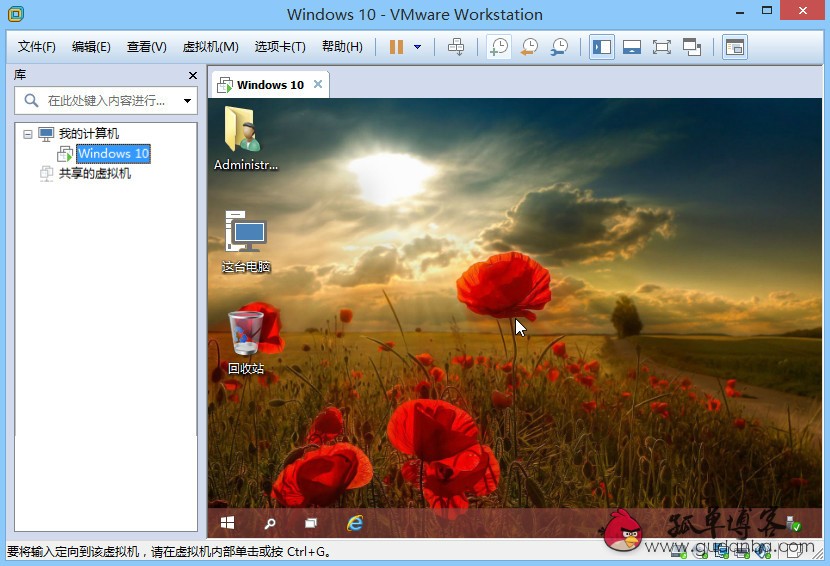Open the 帮助(H) menu
830x566 pixels.
pos(342,47)
